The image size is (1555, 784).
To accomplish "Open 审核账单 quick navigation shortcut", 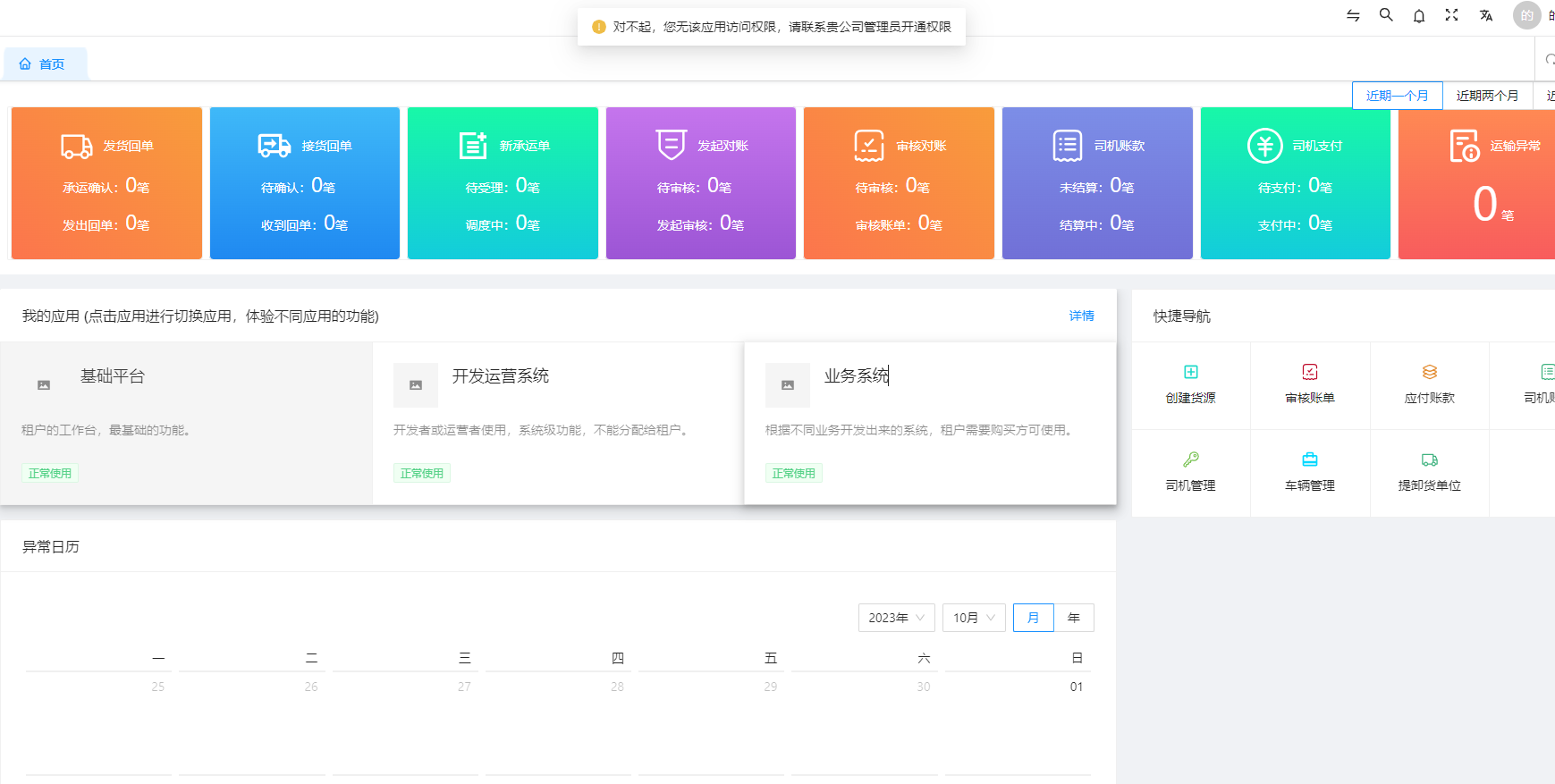I will pyautogui.click(x=1310, y=385).
